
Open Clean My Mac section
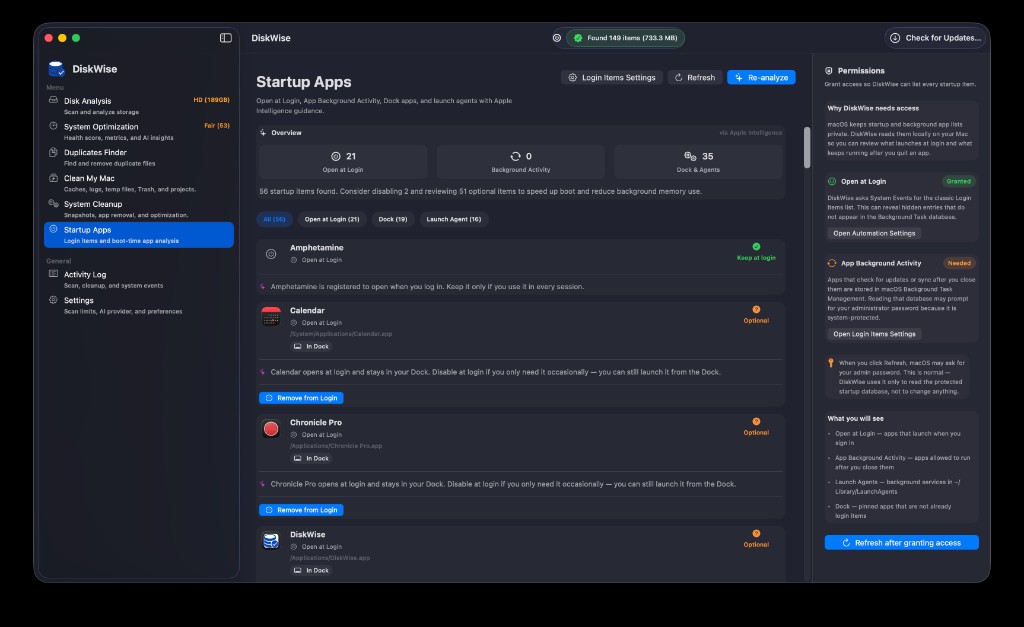point(138,183)
